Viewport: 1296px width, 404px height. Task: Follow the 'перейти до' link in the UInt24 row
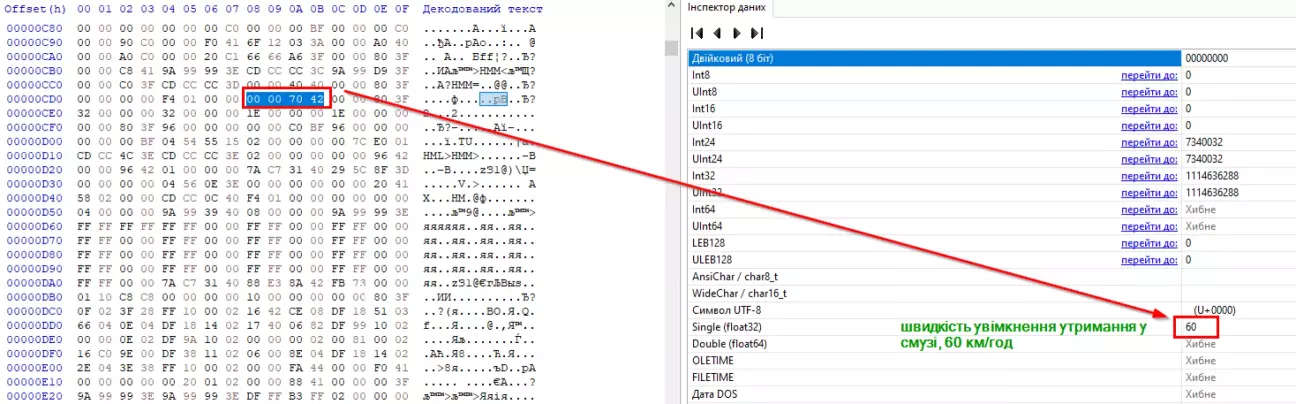coord(1147,159)
